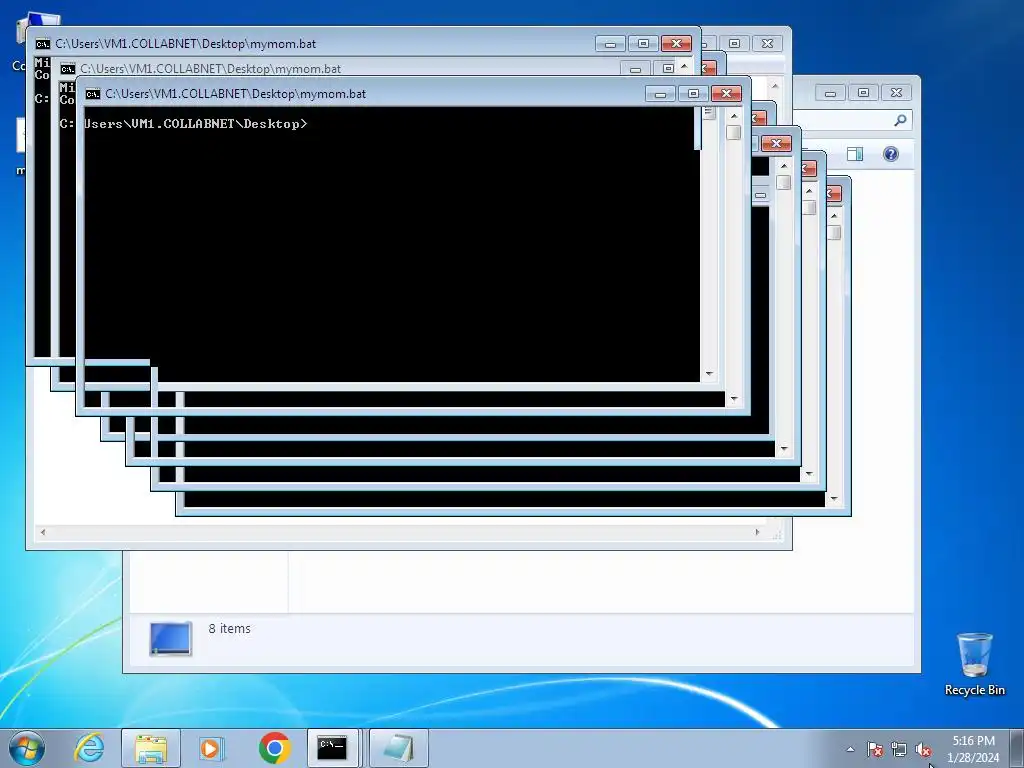Click the frontmost command window's scroll-down arrow
The height and width of the screenshot is (768, 1024).
(733, 398)
